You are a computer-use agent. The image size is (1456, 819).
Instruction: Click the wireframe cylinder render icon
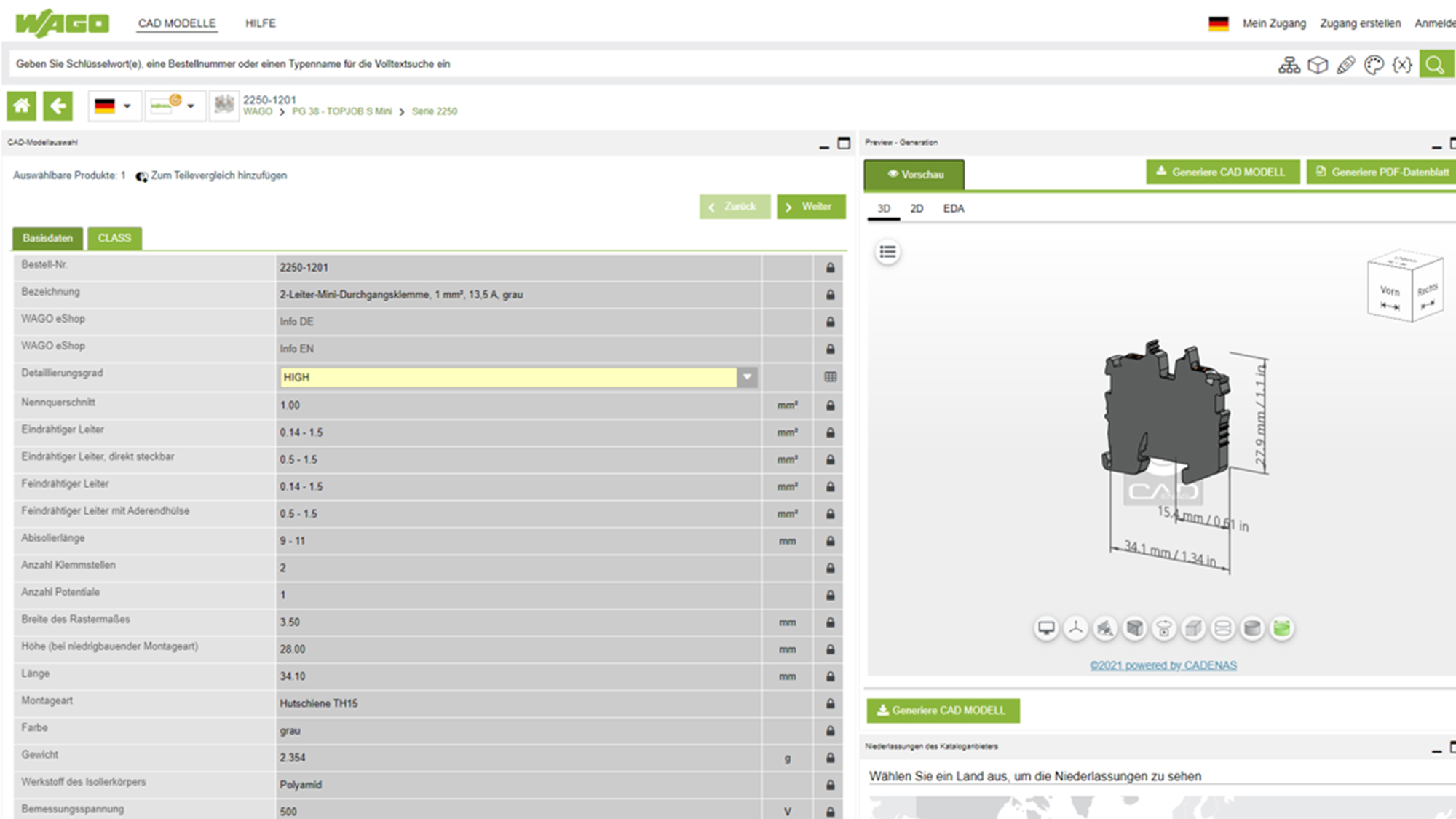(x=1223, y=628)
